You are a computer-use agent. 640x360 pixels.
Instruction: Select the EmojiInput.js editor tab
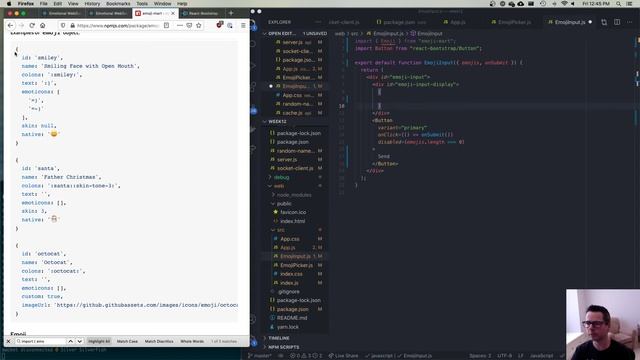pyautogui.click(x=570, y=22)
